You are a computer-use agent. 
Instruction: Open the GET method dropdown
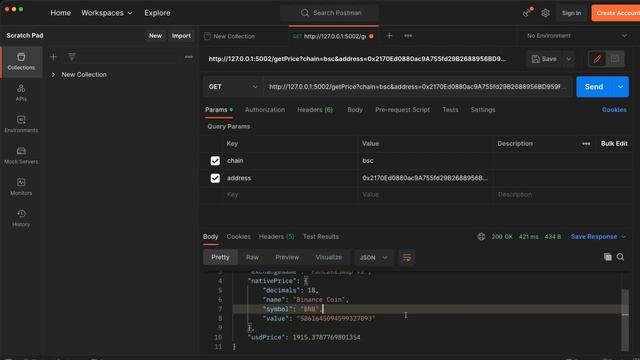(233, 87)
